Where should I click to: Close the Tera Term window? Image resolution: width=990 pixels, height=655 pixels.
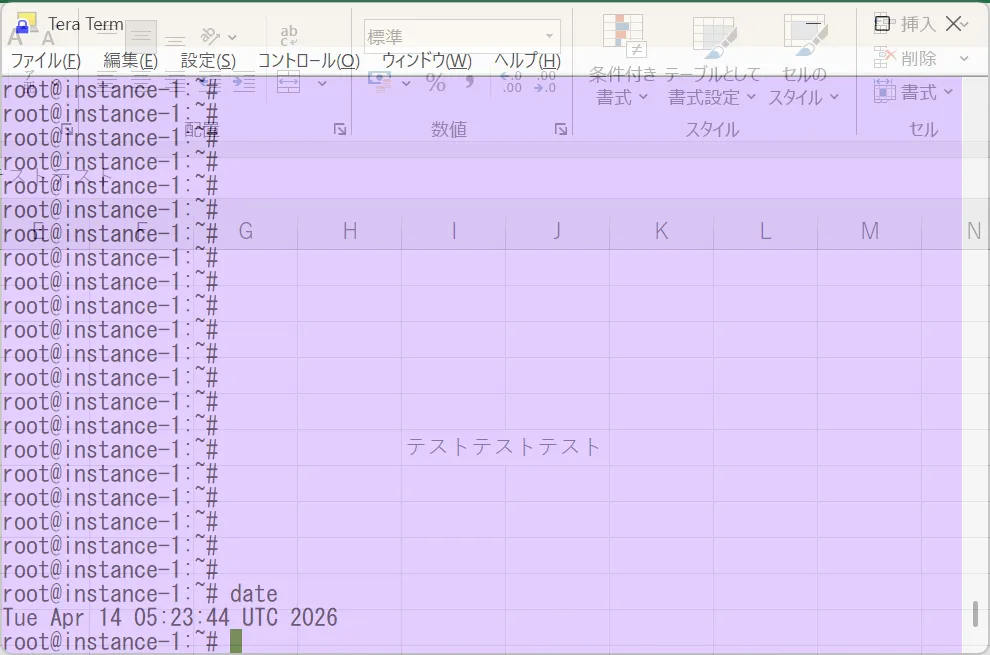point(952,23)
